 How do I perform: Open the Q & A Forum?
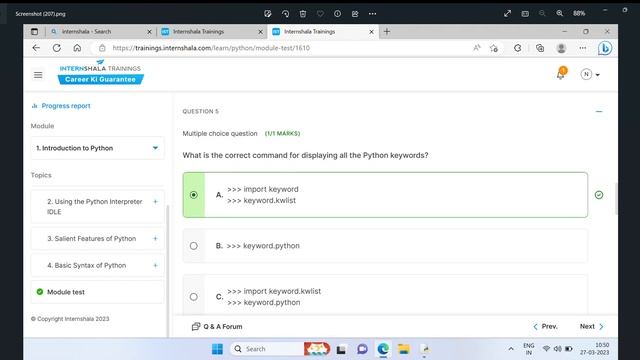click(x=217, y=327)
